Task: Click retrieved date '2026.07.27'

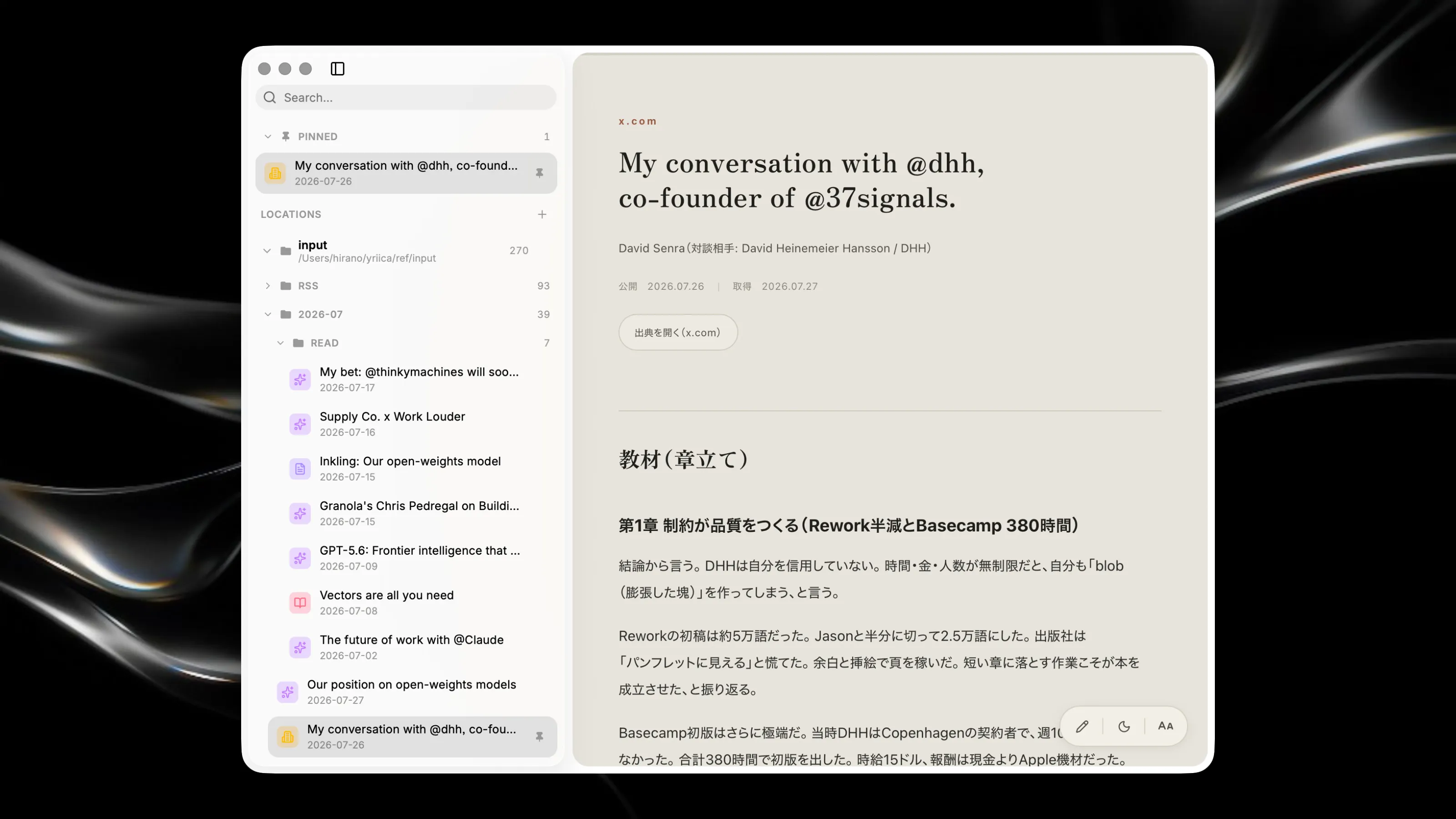Action: [x=789, y=287]
